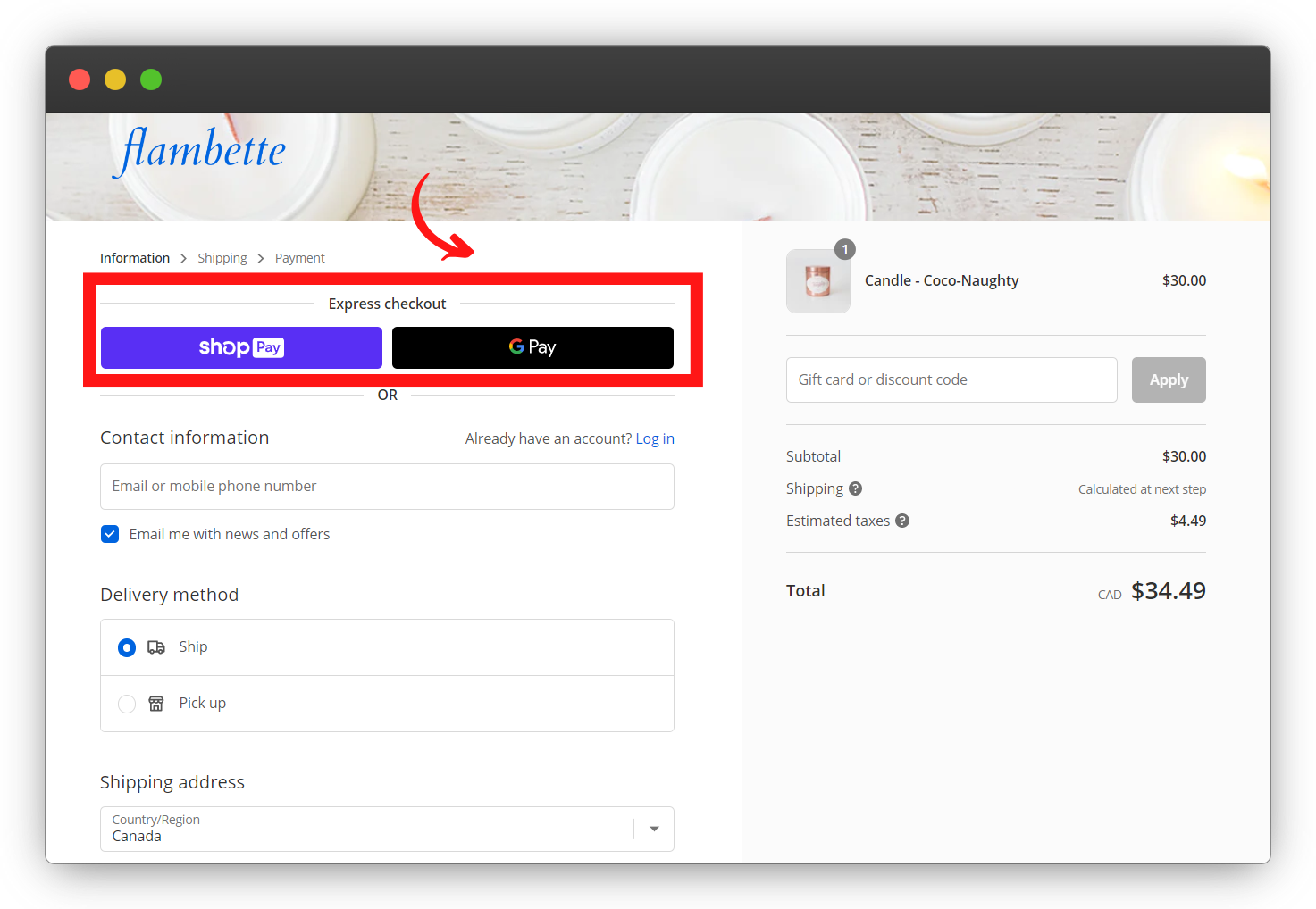1316x909 pixels.
Task: Follow the Log in link
Action: pos(655,438)
